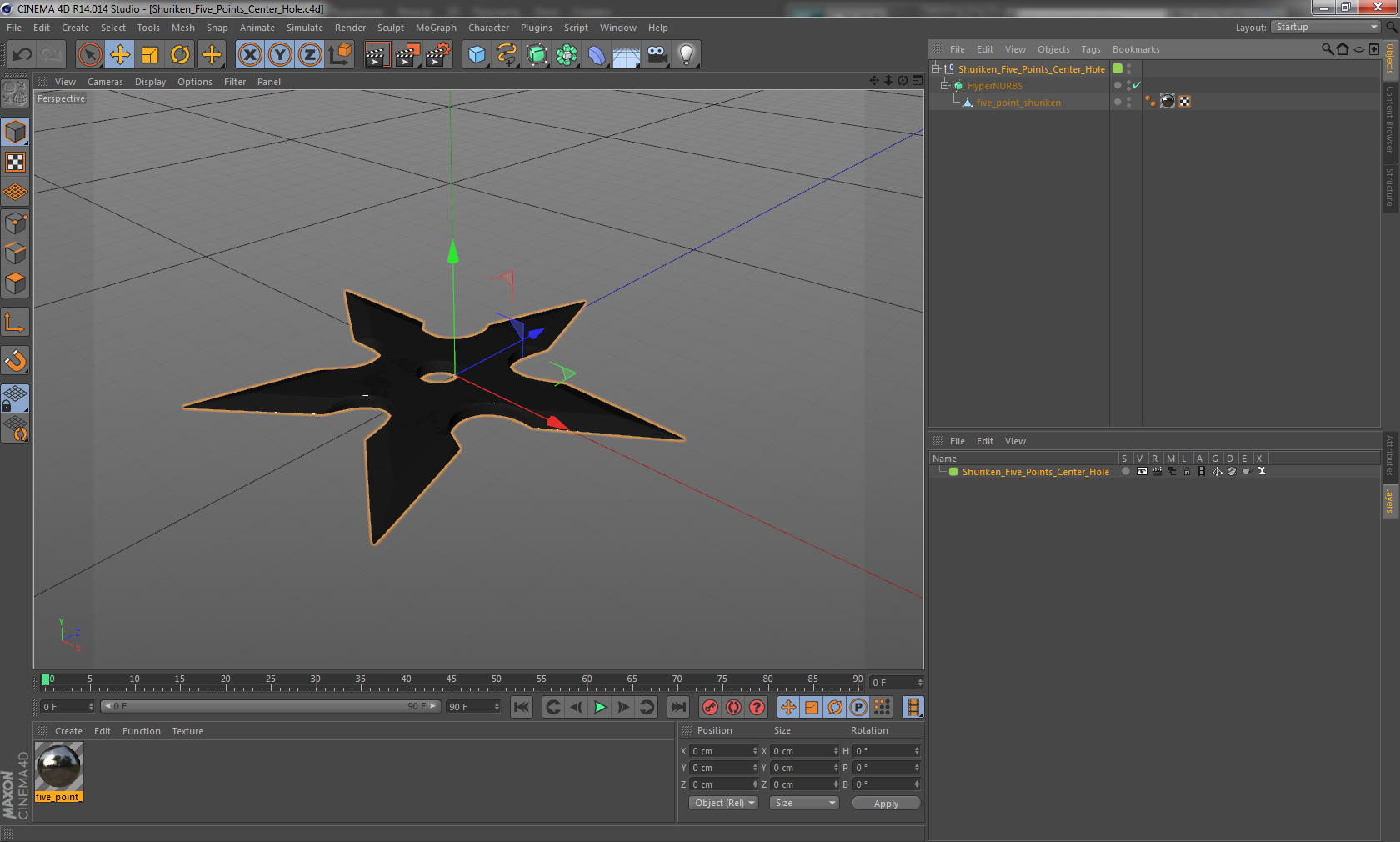Click Rotation H stepper arrows
This screenshot has width=1400, height=842.
[917, 751]
